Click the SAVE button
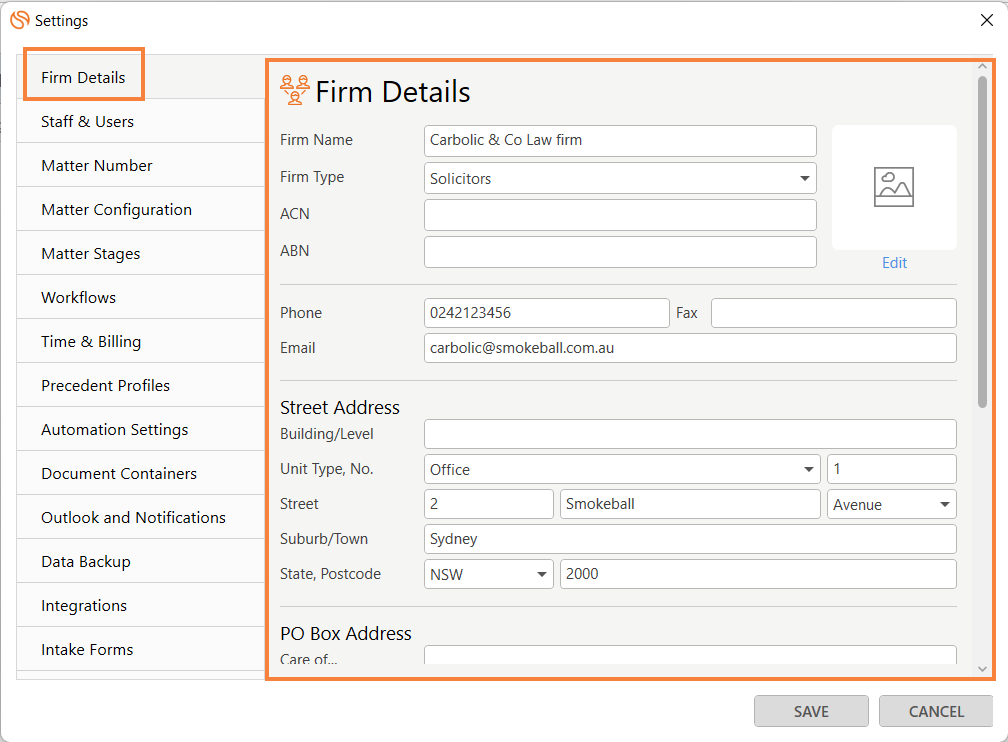1008x742 pixels. tap(811, 711)
